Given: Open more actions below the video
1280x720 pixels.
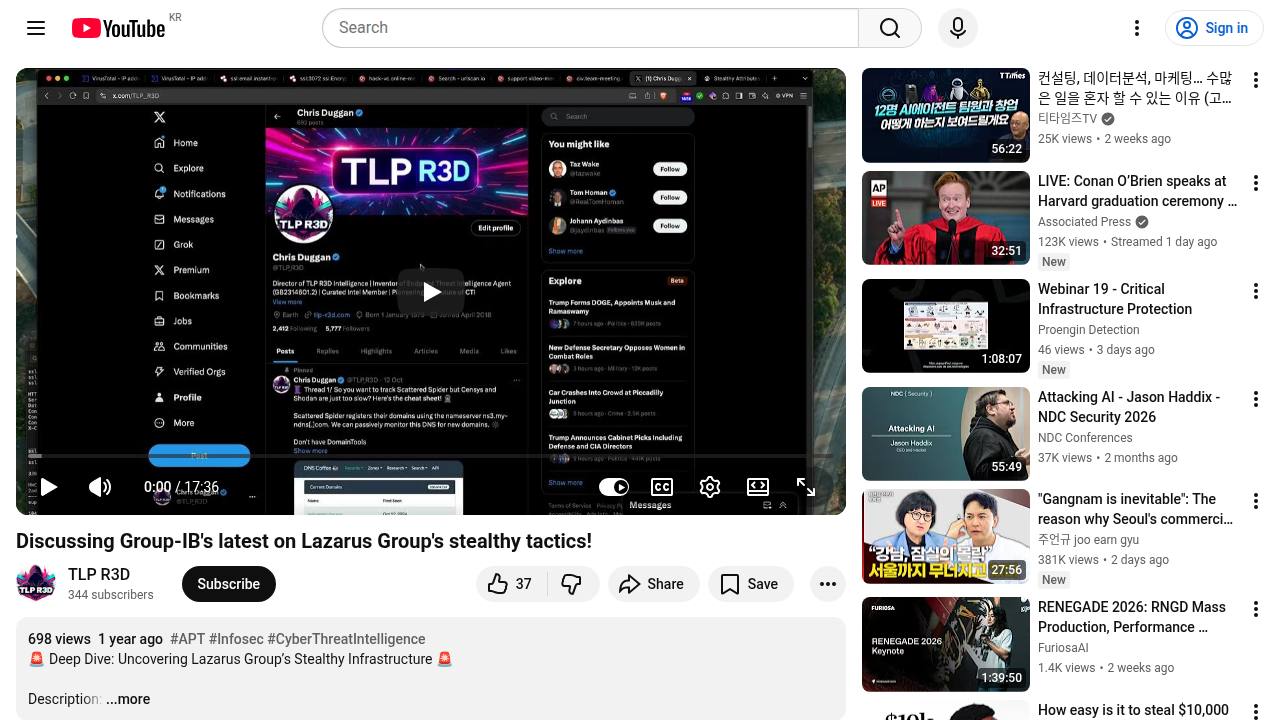Looking at the screenshot, I should pos(828,584).
